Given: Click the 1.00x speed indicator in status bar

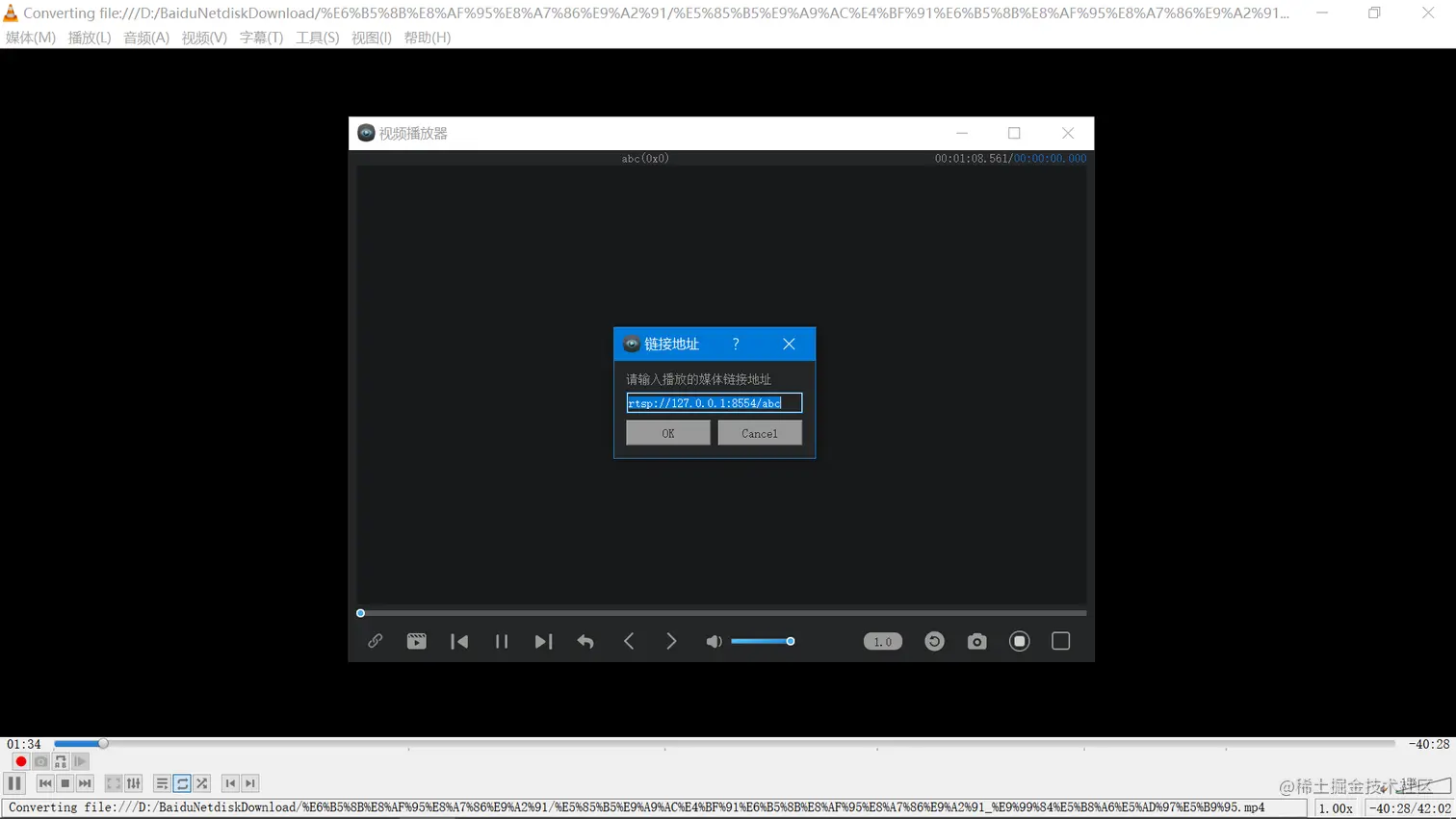Looking at the screenshot, I should 1336,808.
